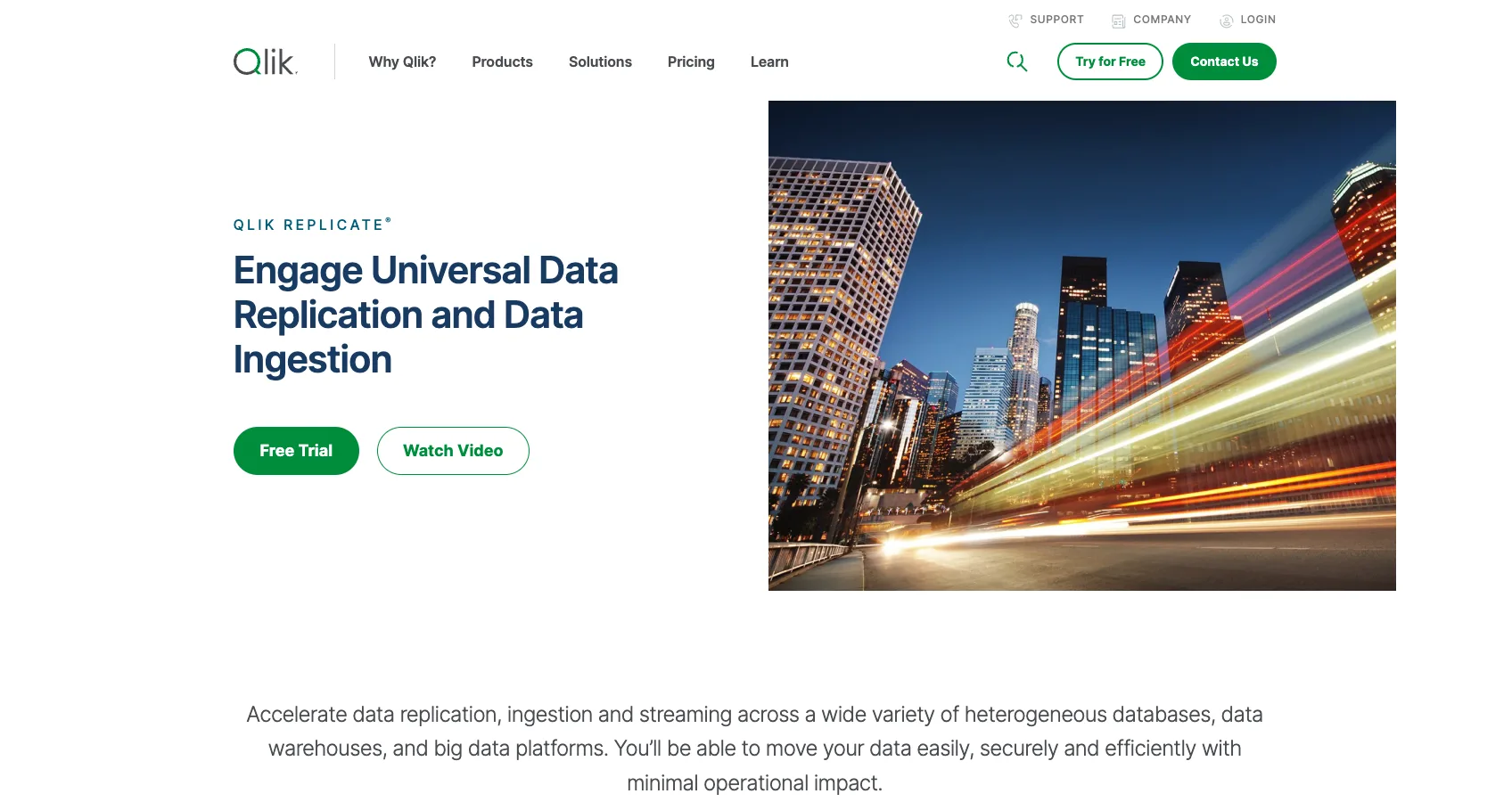Click the QLIK REPLICATE label

tap(312, 225)
